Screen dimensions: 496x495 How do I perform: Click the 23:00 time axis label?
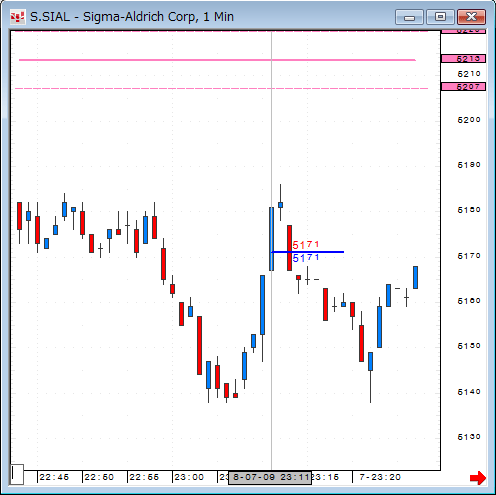(x=189, y=477)
